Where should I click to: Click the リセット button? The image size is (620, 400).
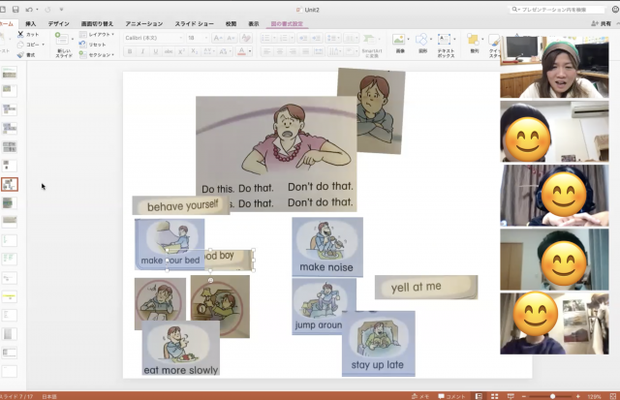click(x=93, y=45)
